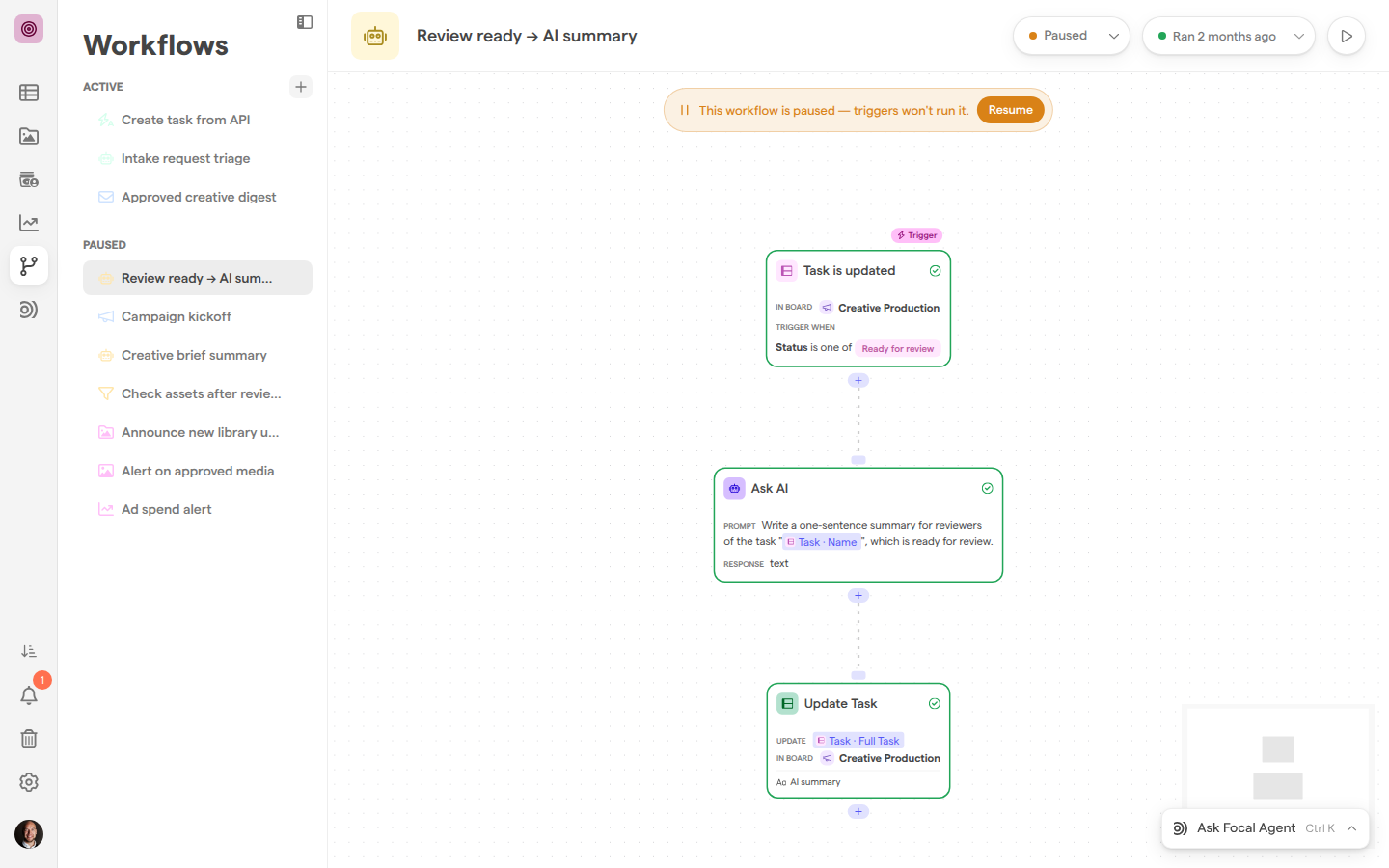Select the Ask AI node
1389x868 pixels.
click(x=858, y=525)
